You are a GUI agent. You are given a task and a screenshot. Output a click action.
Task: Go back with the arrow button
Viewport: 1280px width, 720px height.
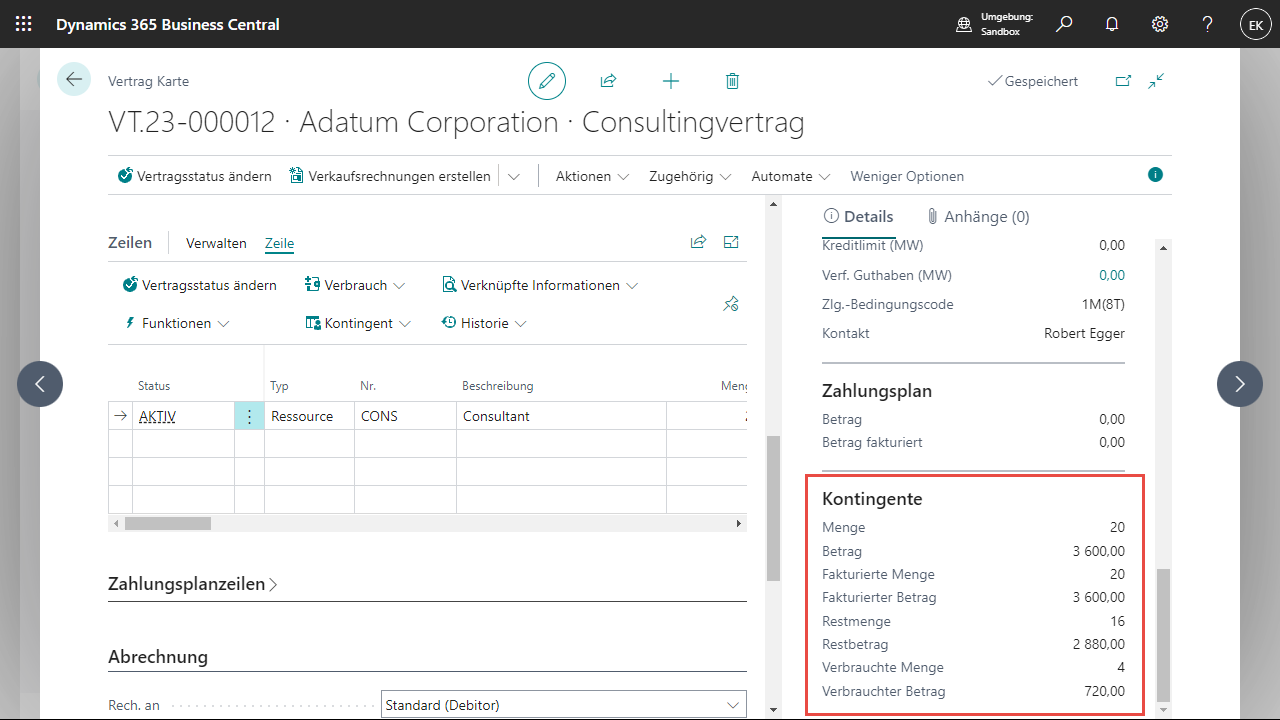pyautogui.click(x=74, y=79)
